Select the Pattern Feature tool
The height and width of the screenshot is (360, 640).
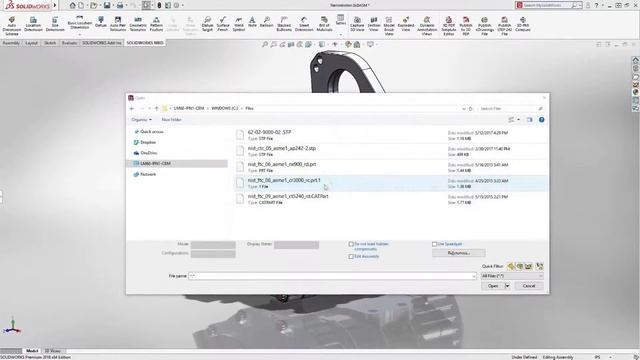click(156, 24)
